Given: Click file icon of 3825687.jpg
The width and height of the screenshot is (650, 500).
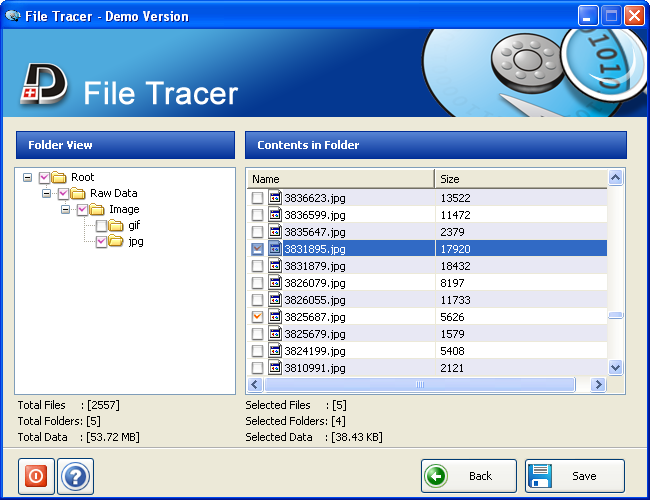Looking at the screenshot, I should click(275, 317).
